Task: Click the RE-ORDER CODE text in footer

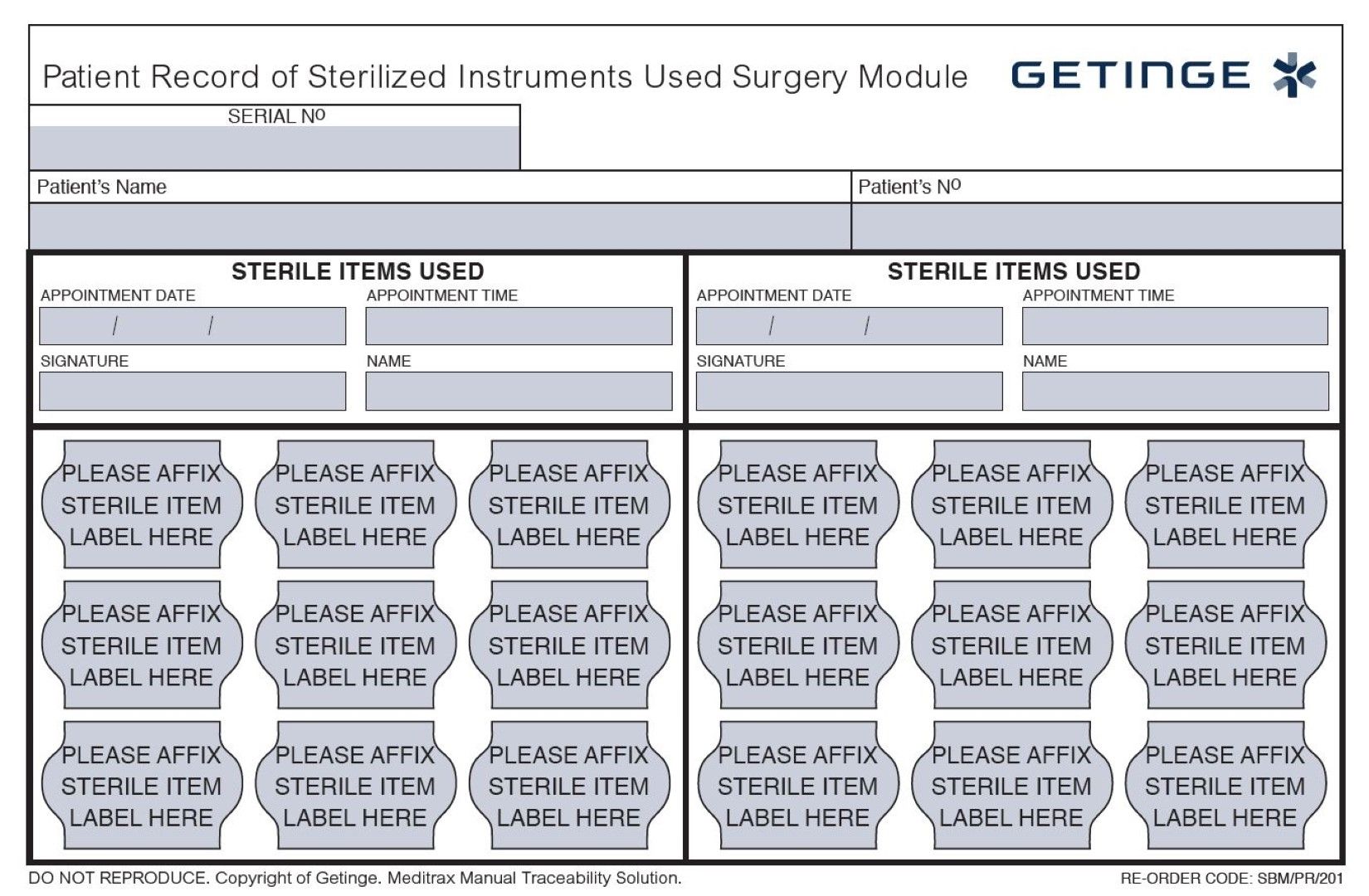Action: click(x=1231, y=878)
